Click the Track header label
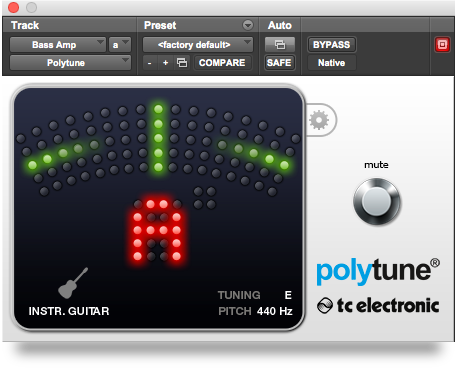The image size is (458, 371). 25,25
